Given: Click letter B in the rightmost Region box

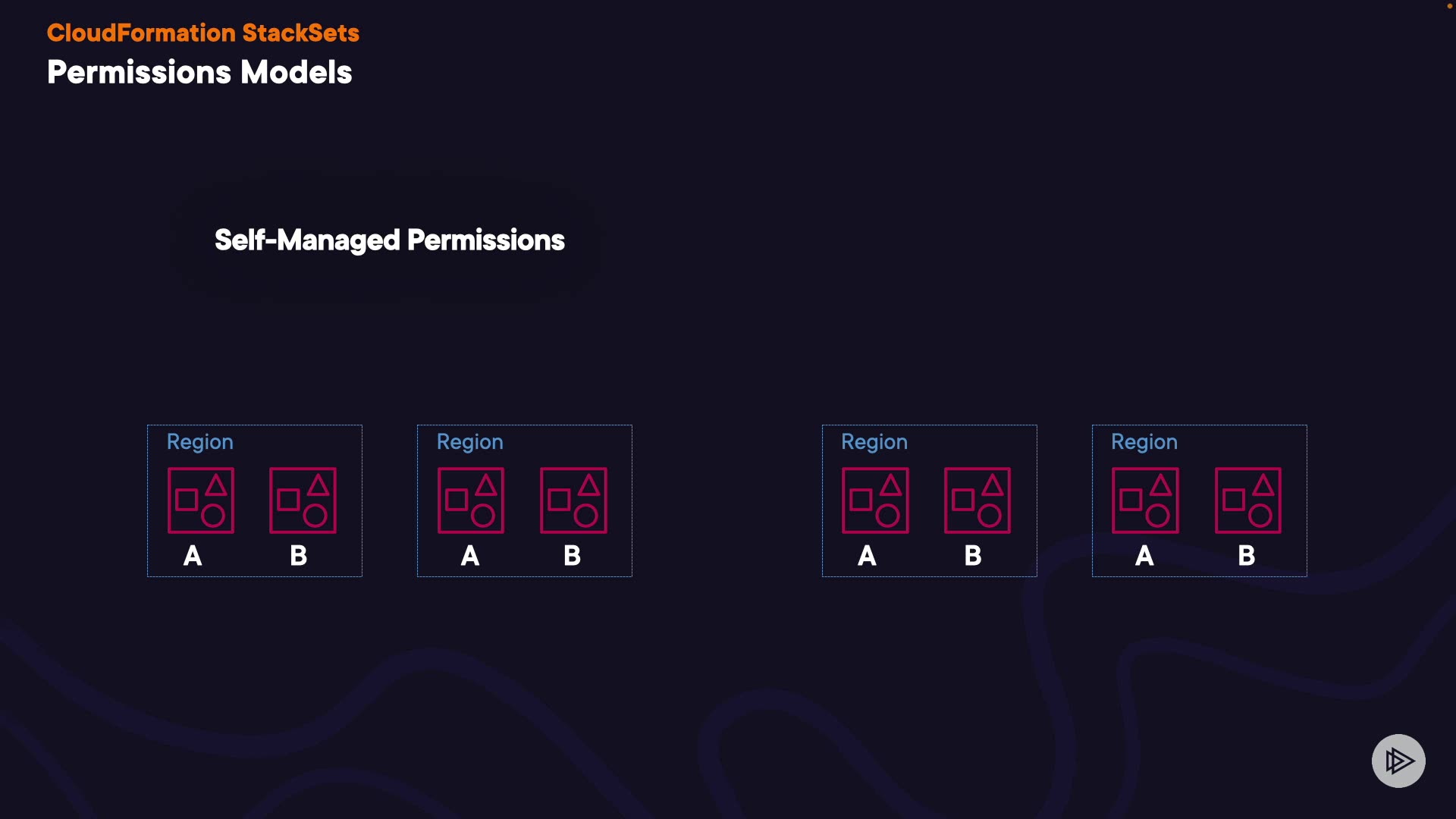Looking at the screenshot, I should [x=1246, y=556].
